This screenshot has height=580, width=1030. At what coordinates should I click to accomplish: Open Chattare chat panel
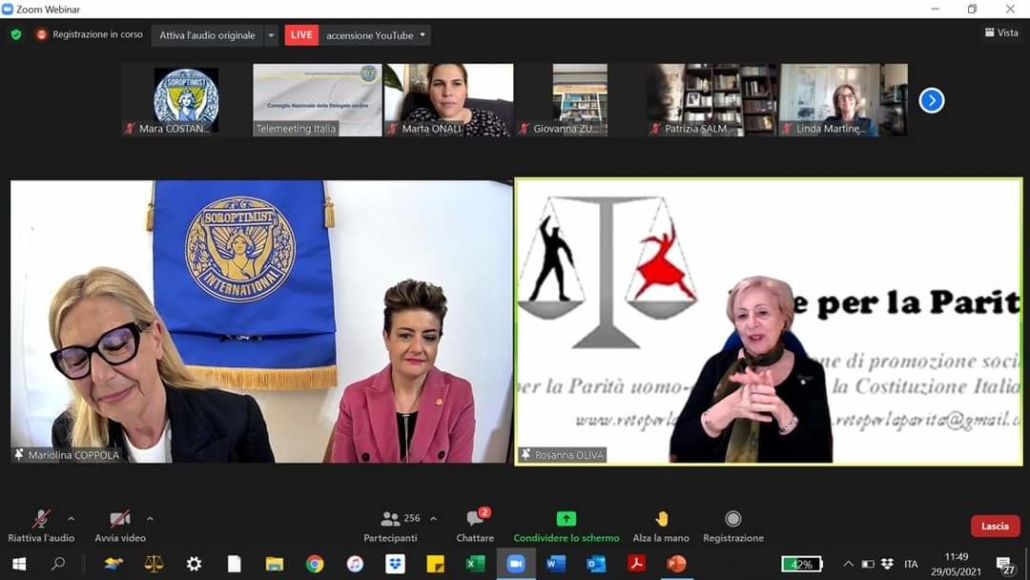475,526
